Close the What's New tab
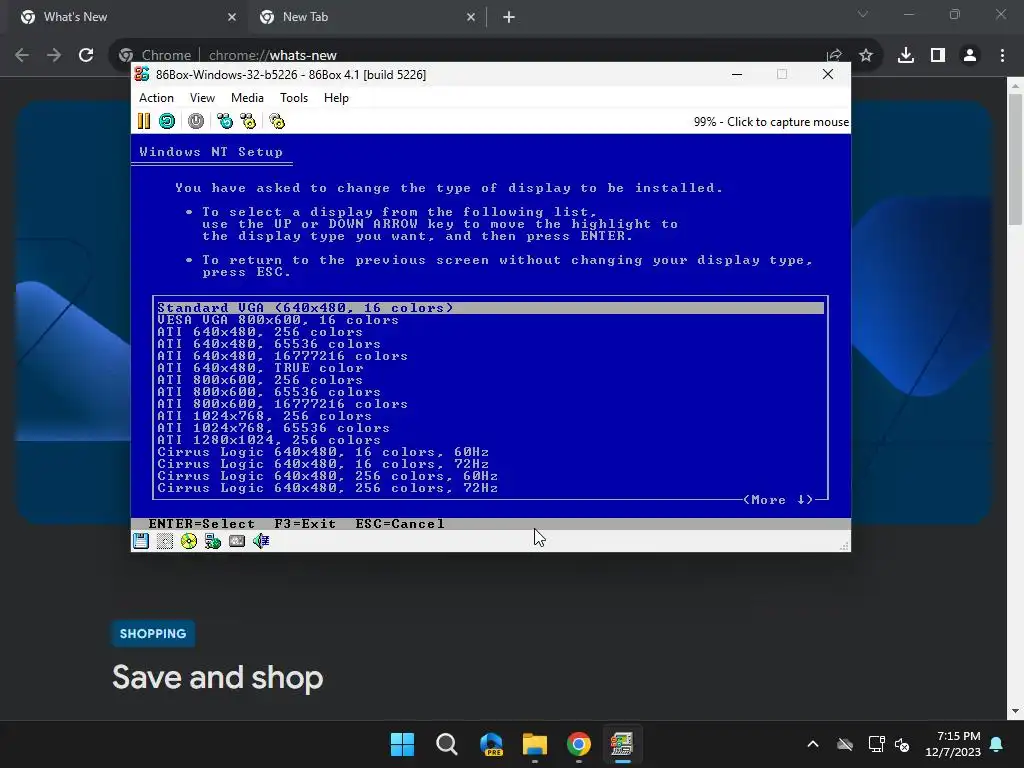The image size is (1024, 768). (232, 17)
